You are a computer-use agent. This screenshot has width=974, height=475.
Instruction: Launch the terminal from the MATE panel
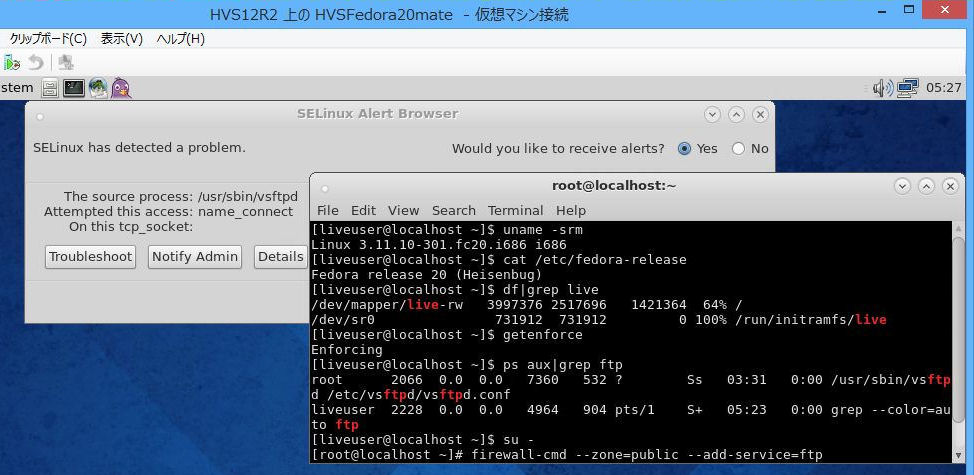coord(74,88)
